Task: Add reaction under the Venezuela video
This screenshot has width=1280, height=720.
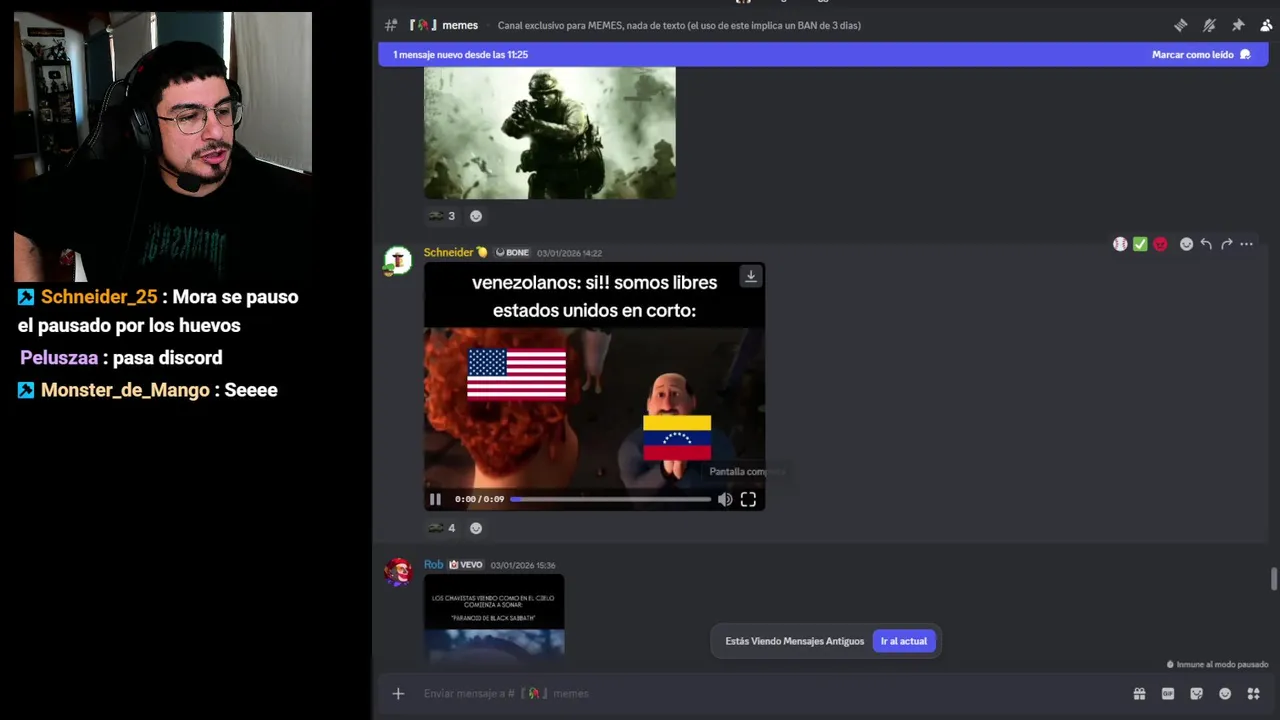Action: (476, 528)
